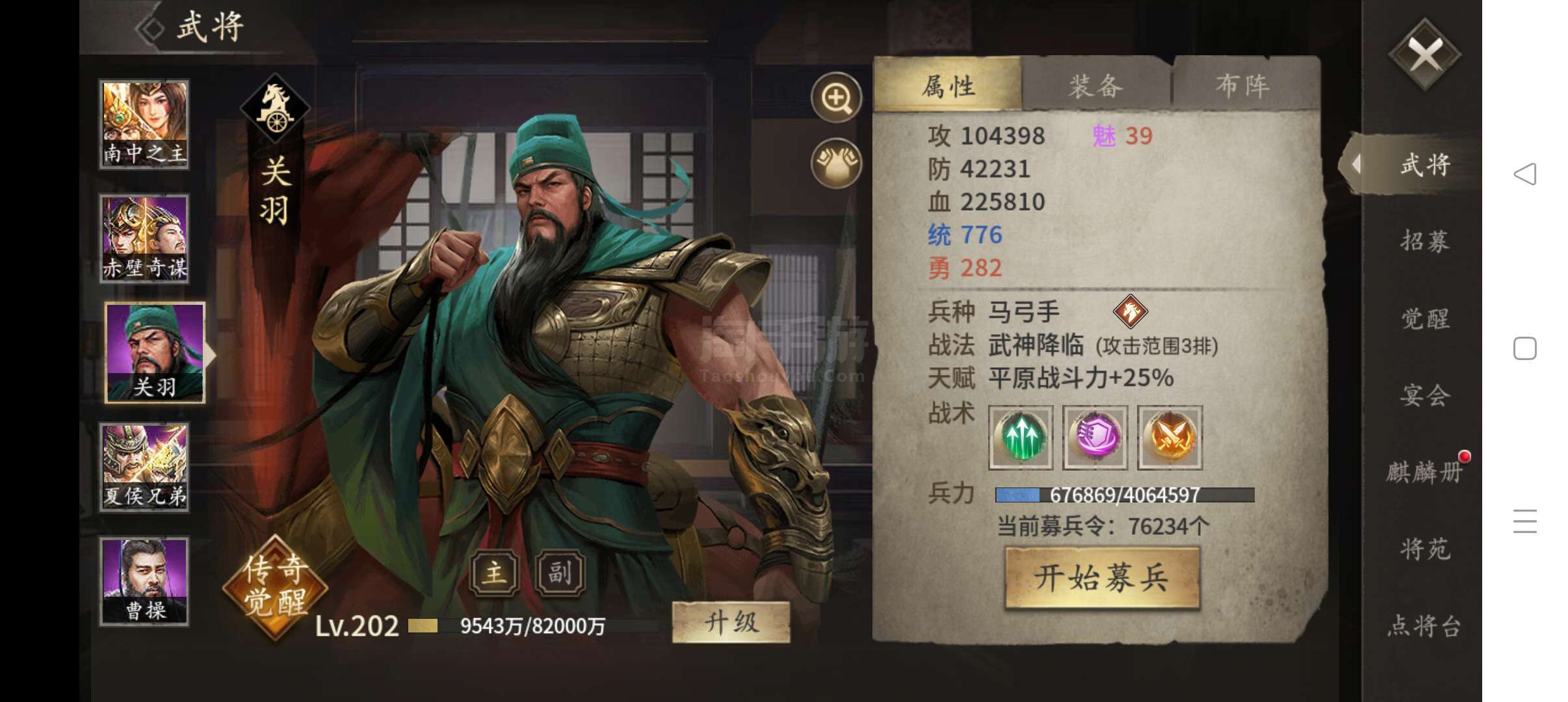Tap the round hands icon below magnifier
This screenshot has height=702, width=1568.
pos(836,162)
